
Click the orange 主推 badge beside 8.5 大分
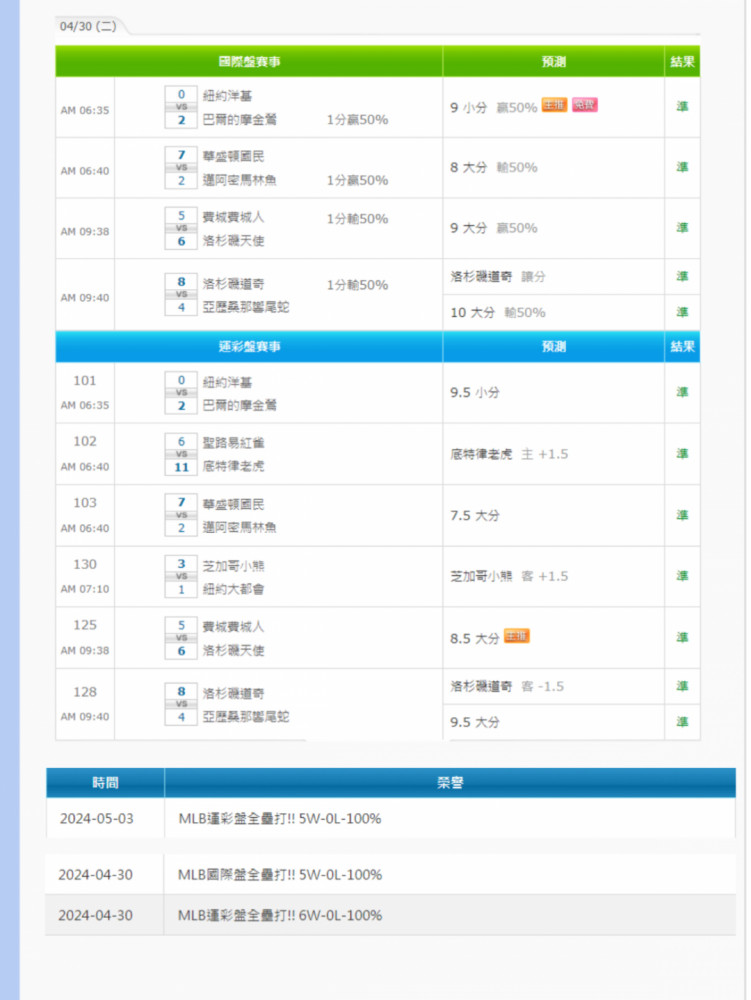point(516,636)
